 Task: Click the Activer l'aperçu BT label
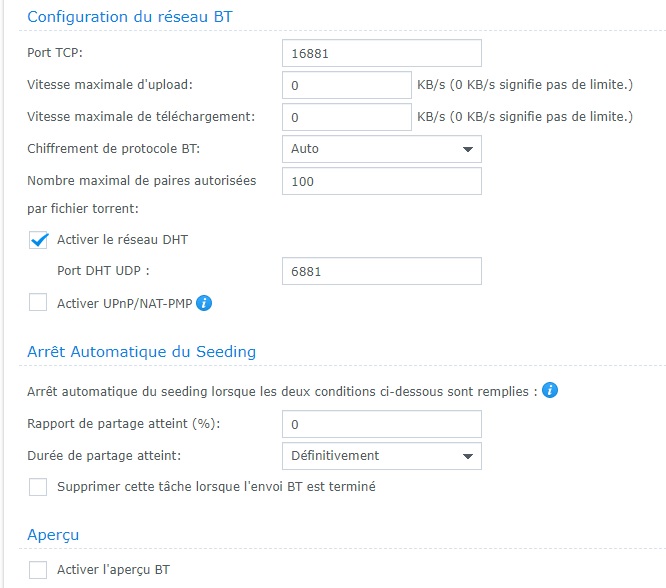point(114,570)
